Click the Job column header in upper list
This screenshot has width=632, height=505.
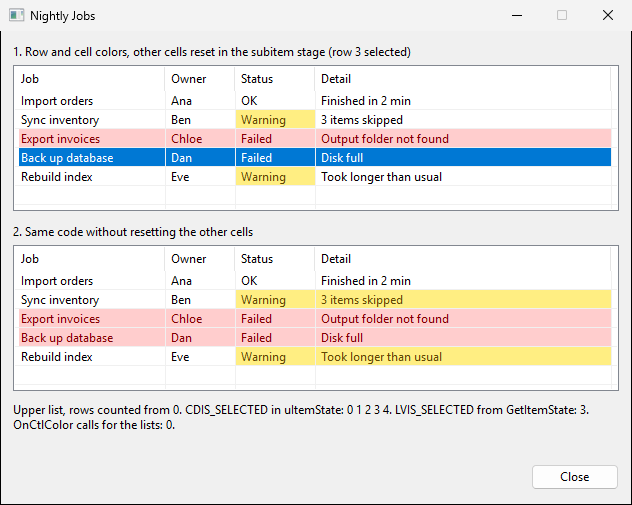click(x=89, y=79)
